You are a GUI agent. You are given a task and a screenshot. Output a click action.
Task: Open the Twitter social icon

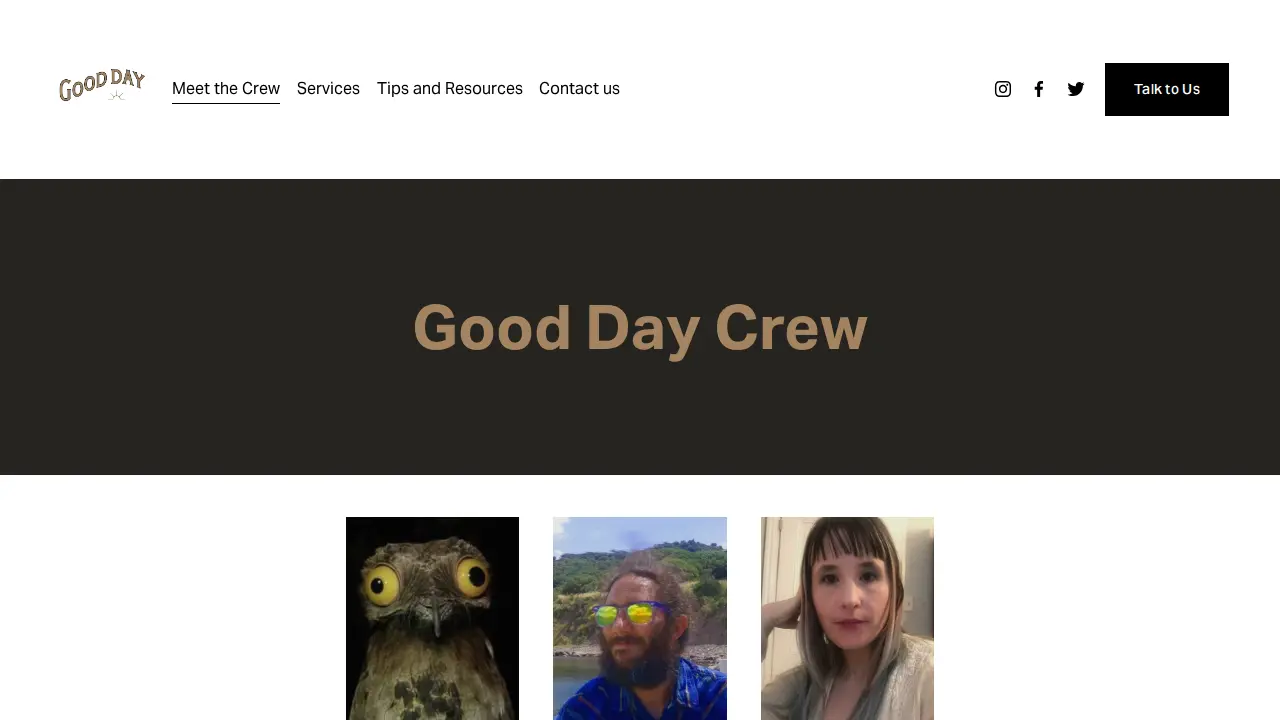click(1076, 89)
